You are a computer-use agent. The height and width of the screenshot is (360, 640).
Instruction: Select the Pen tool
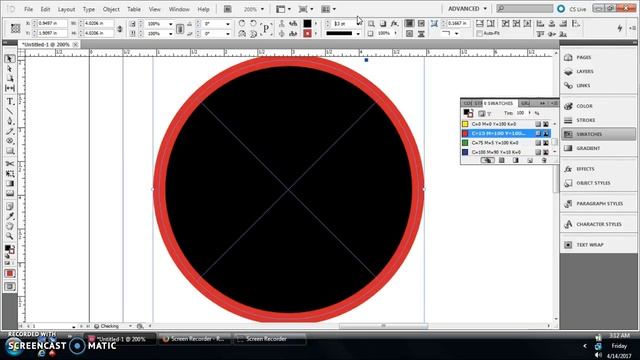tap(10, 121)
